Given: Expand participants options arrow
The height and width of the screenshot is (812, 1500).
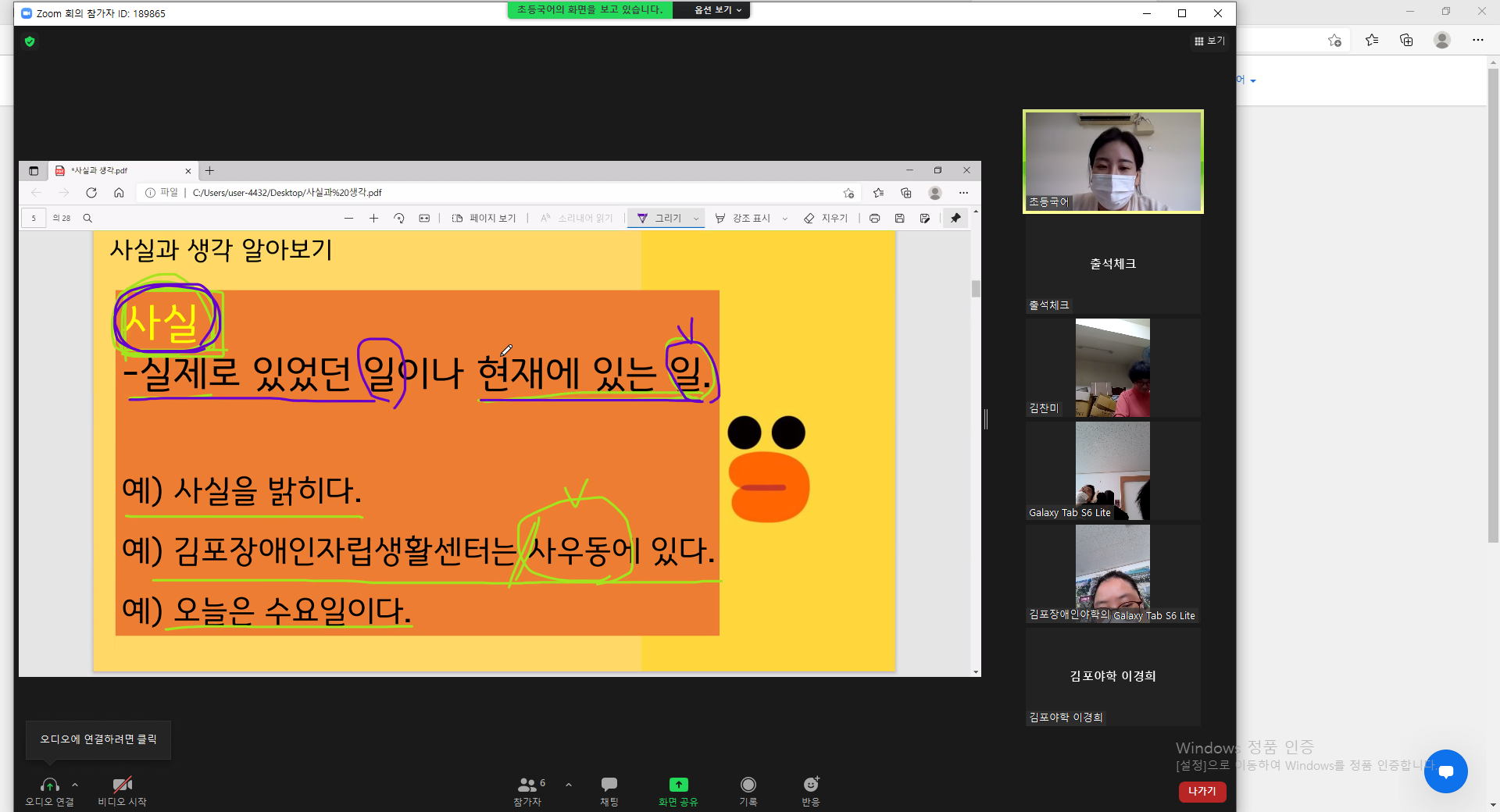Looking at the screenshot, I should pos(569,785).
